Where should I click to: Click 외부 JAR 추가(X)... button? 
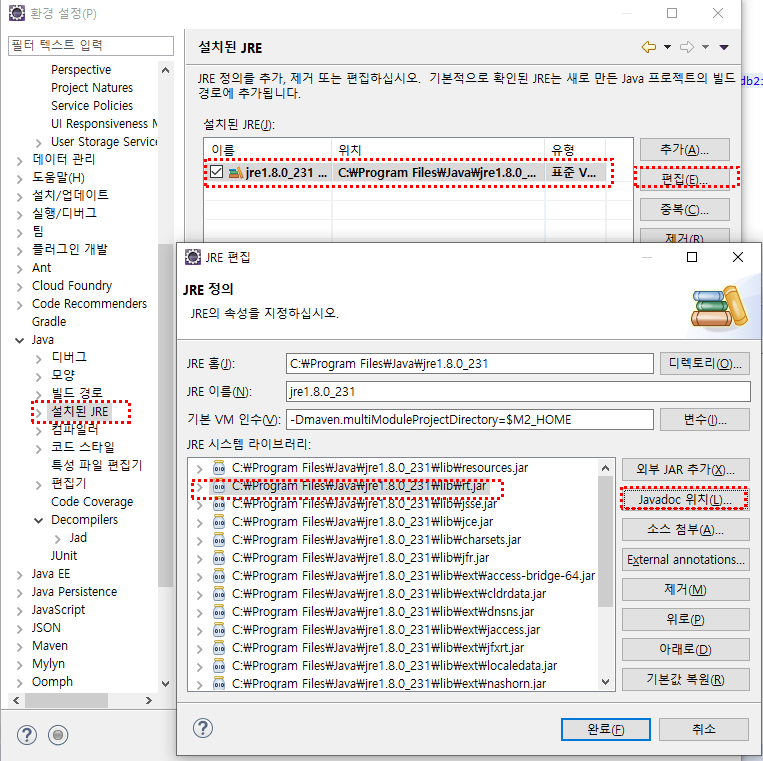tap(686, 470)
